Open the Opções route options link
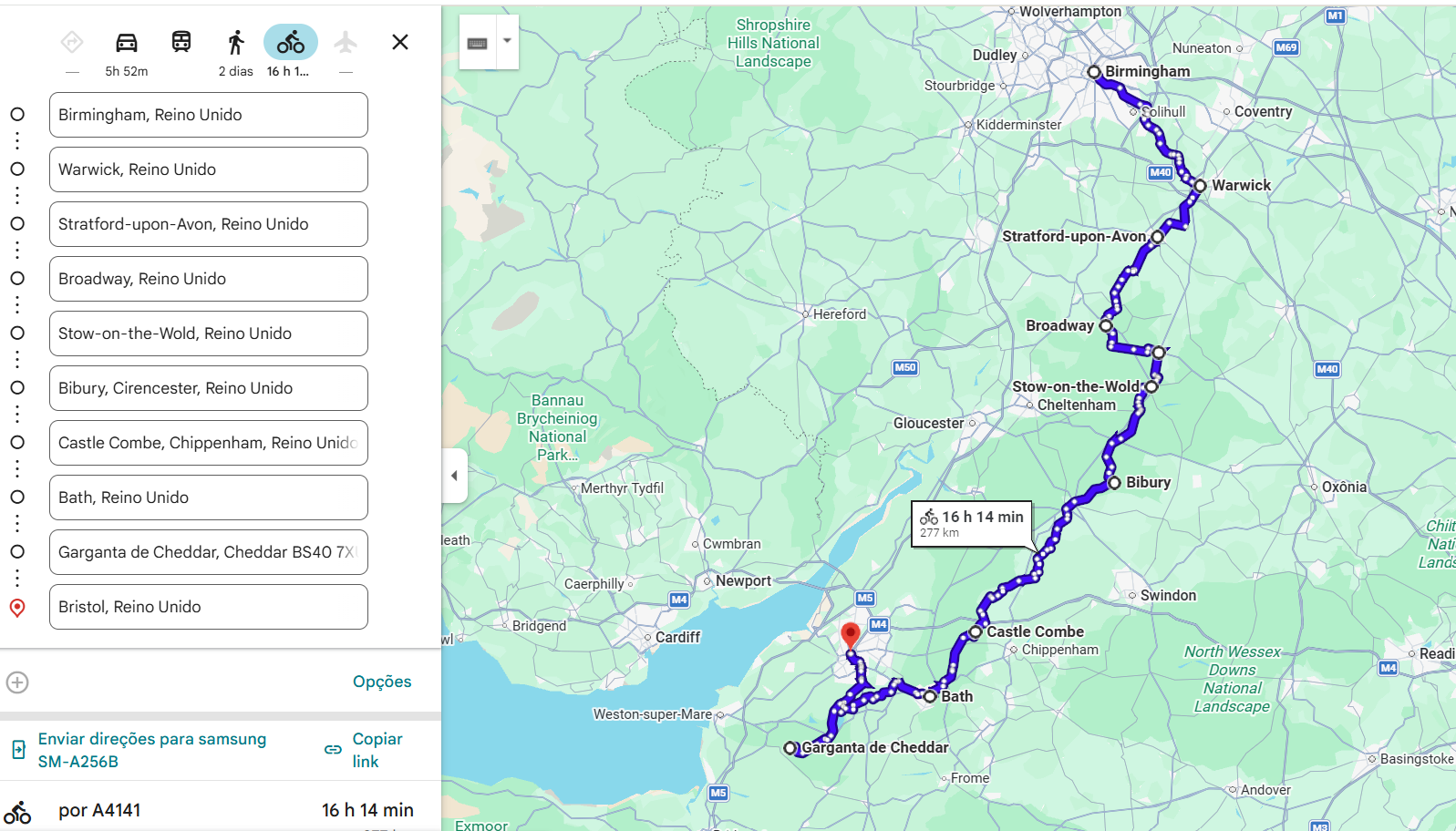The width and height of the screenshot is (1456, 831). point(382,682)
